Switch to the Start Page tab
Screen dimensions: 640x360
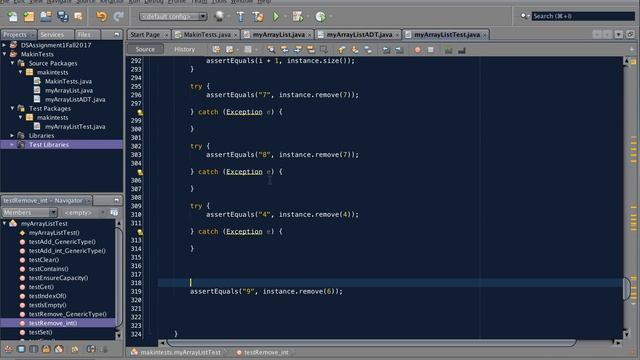tap(149, 35)
